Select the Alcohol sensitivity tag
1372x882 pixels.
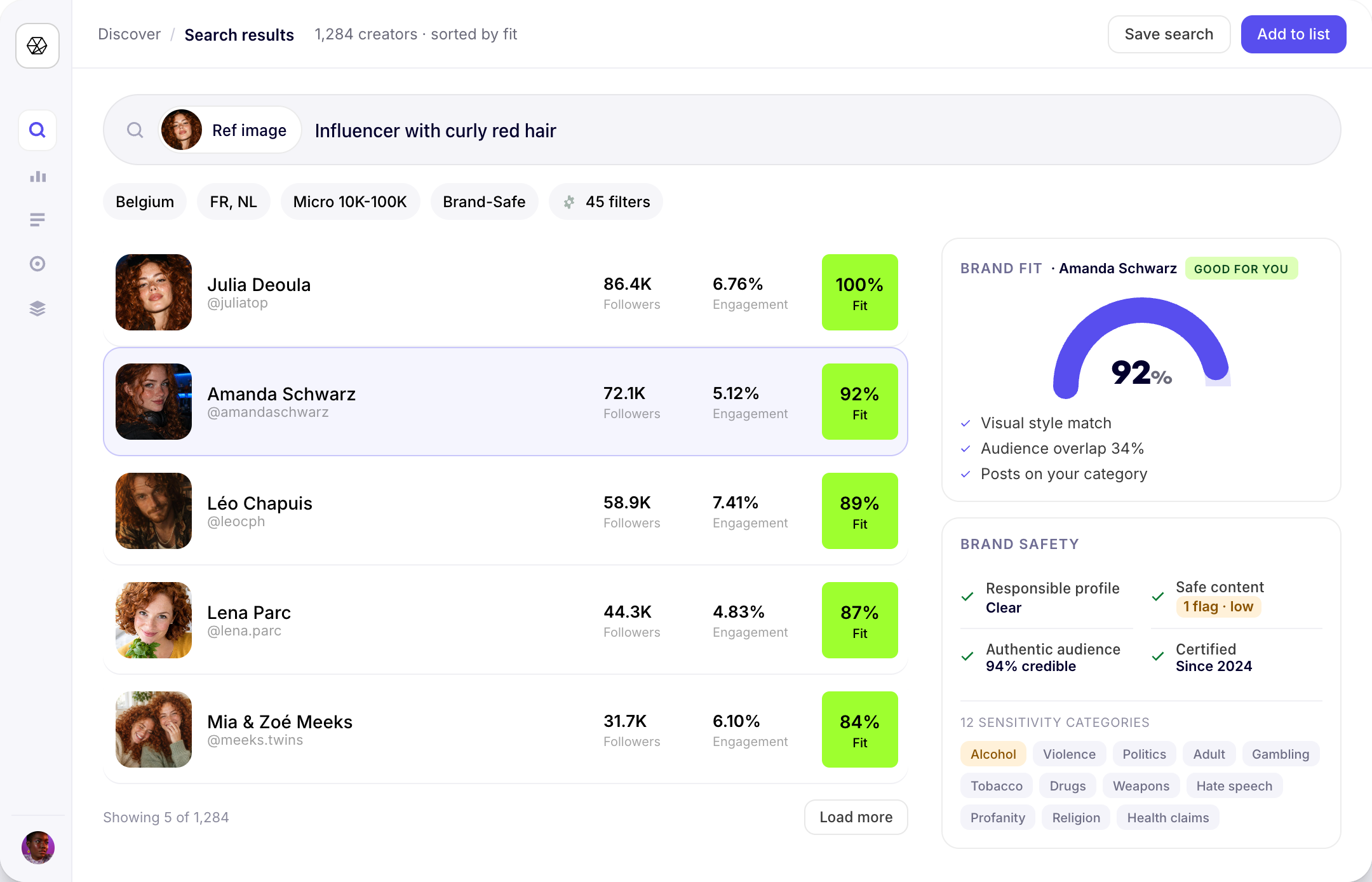click(x=993, y=754)
